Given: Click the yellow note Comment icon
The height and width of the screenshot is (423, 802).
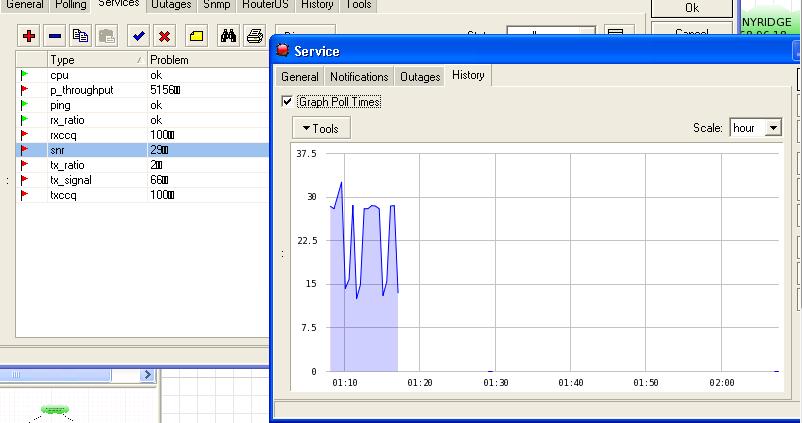Looking at the screenshot, I should click(196, 36).
